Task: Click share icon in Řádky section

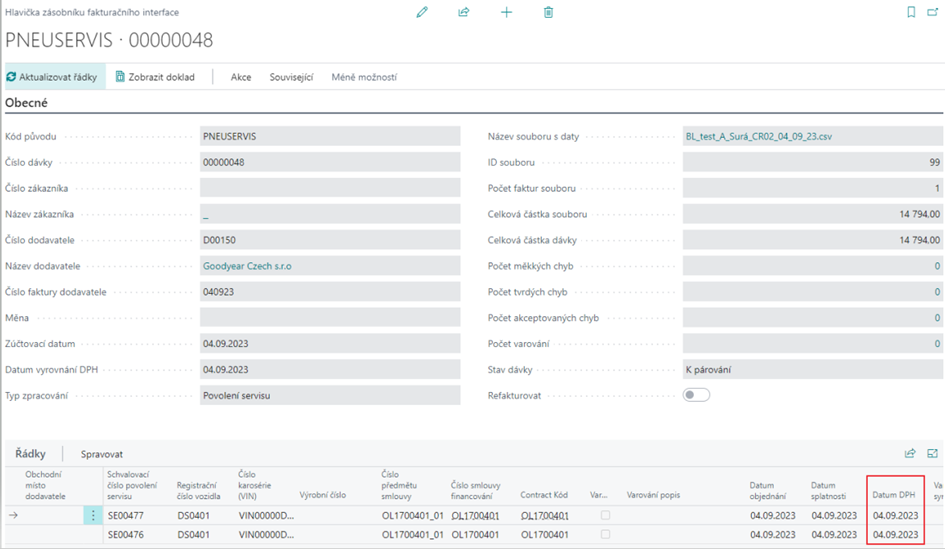Action: coord(910,453)
